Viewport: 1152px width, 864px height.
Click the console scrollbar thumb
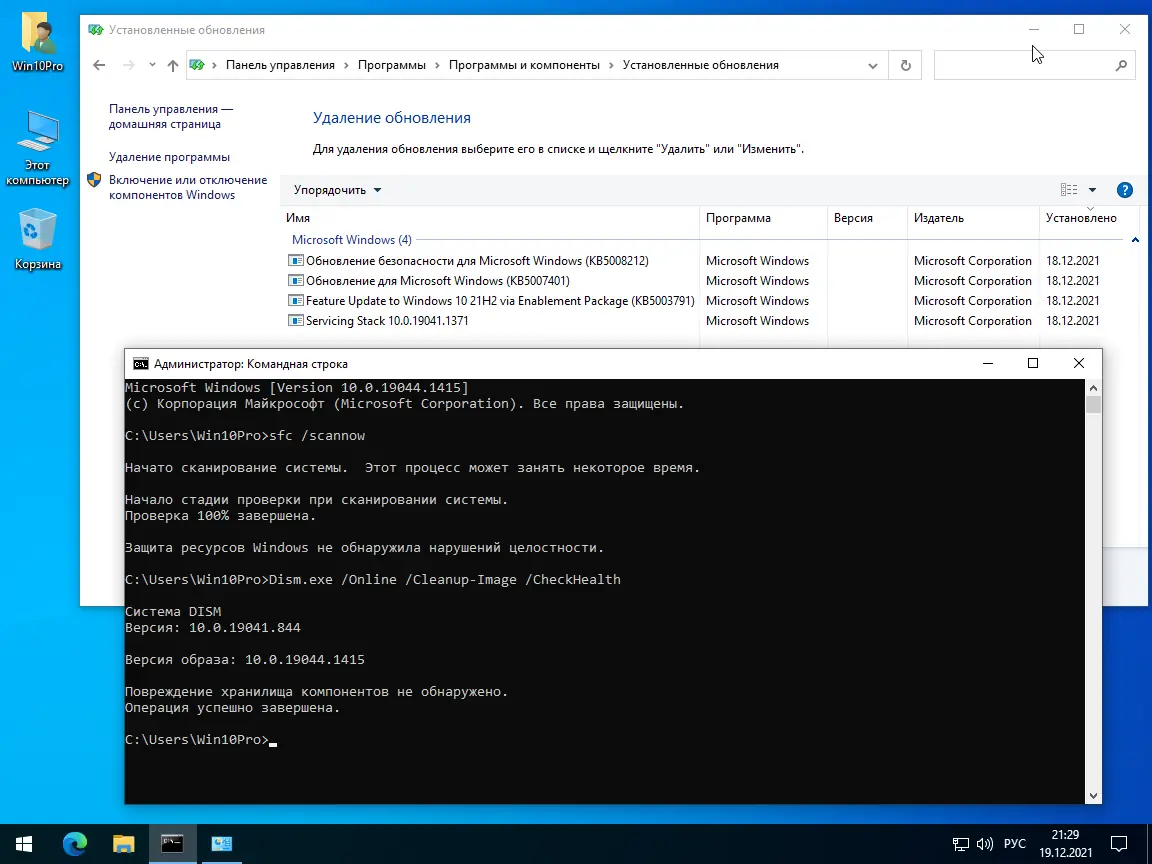click(x=1093, y=405)
